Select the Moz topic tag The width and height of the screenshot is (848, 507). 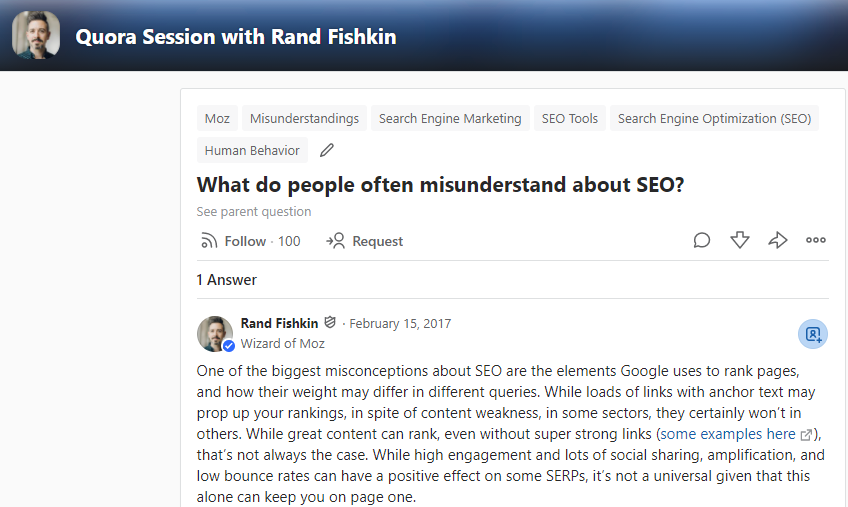pos(217,118)
